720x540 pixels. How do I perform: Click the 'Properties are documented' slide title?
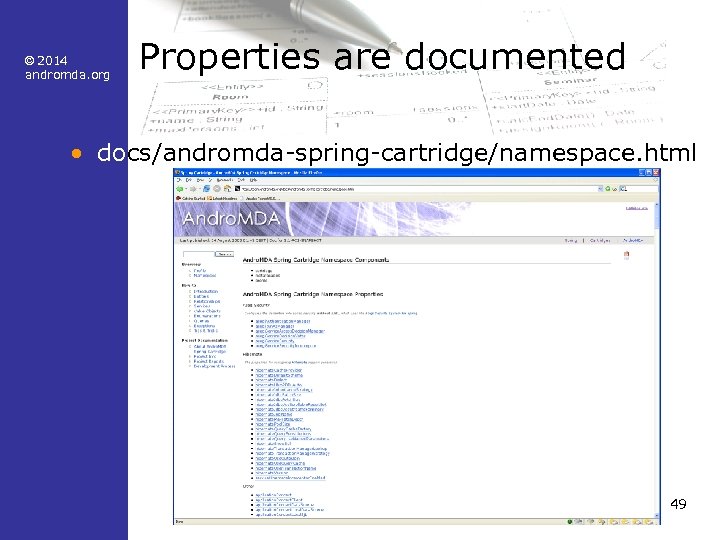382,56
